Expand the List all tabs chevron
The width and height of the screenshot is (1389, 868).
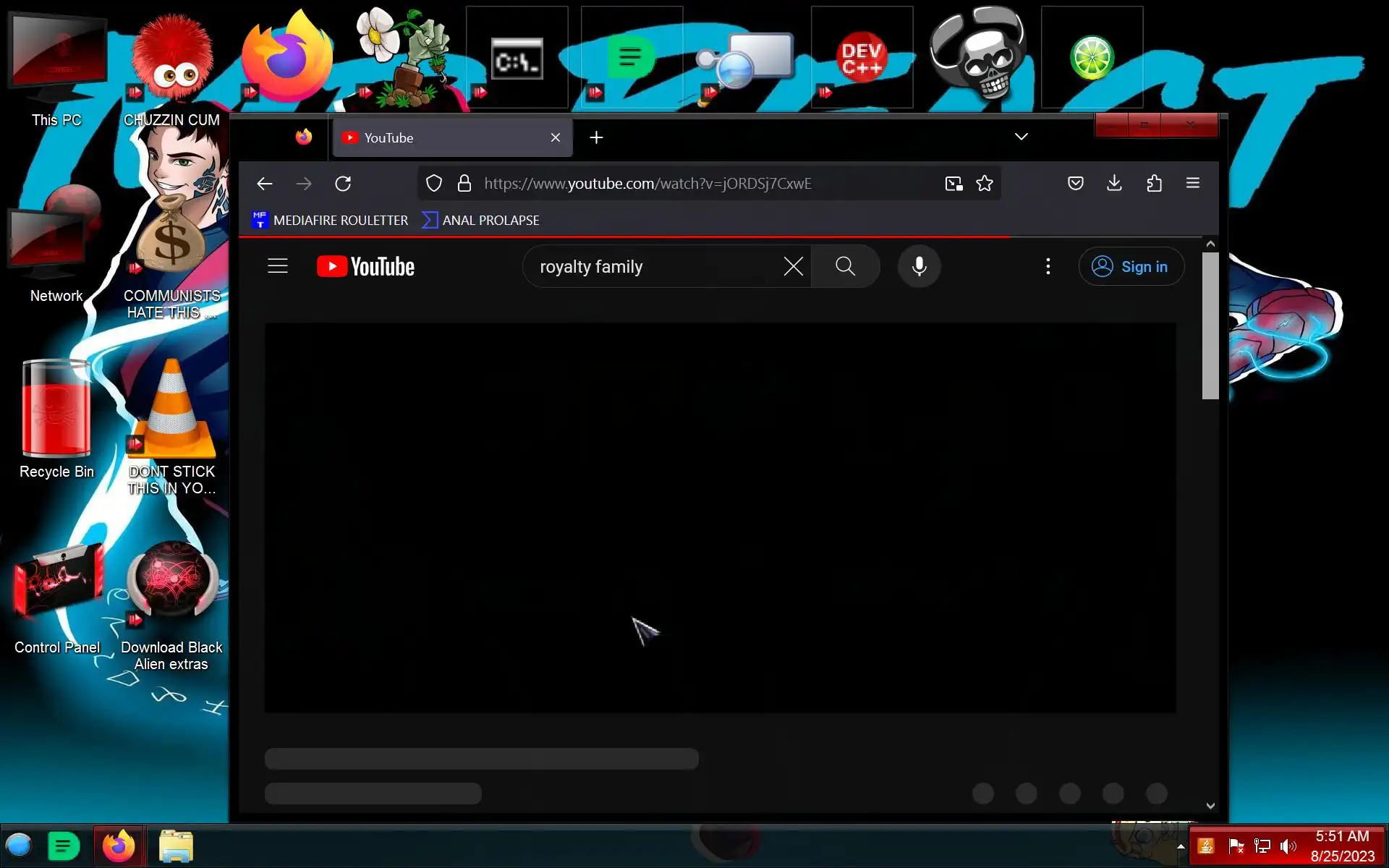[x=1021, y=137]
